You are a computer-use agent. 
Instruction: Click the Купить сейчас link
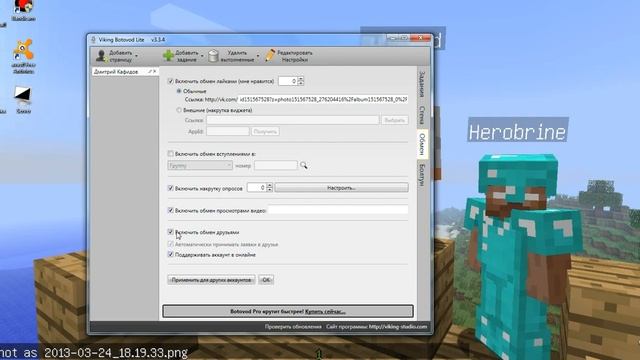click(x=325, y=311)
